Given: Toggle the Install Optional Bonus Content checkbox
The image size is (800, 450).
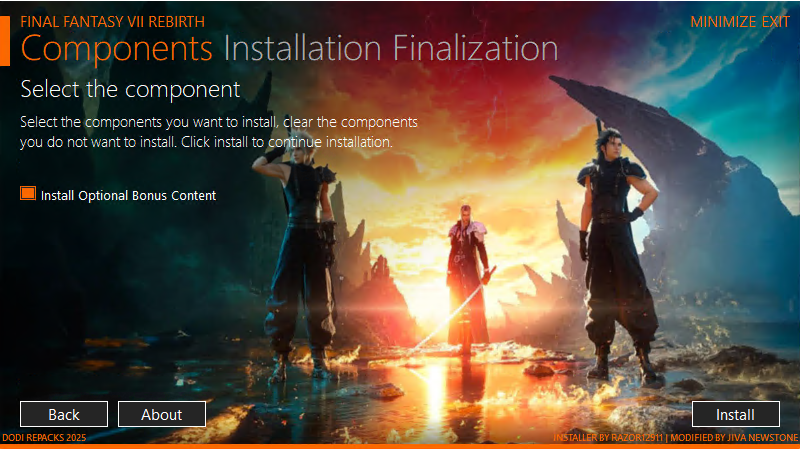Looking at the screenshot, I should coord(28,193).
